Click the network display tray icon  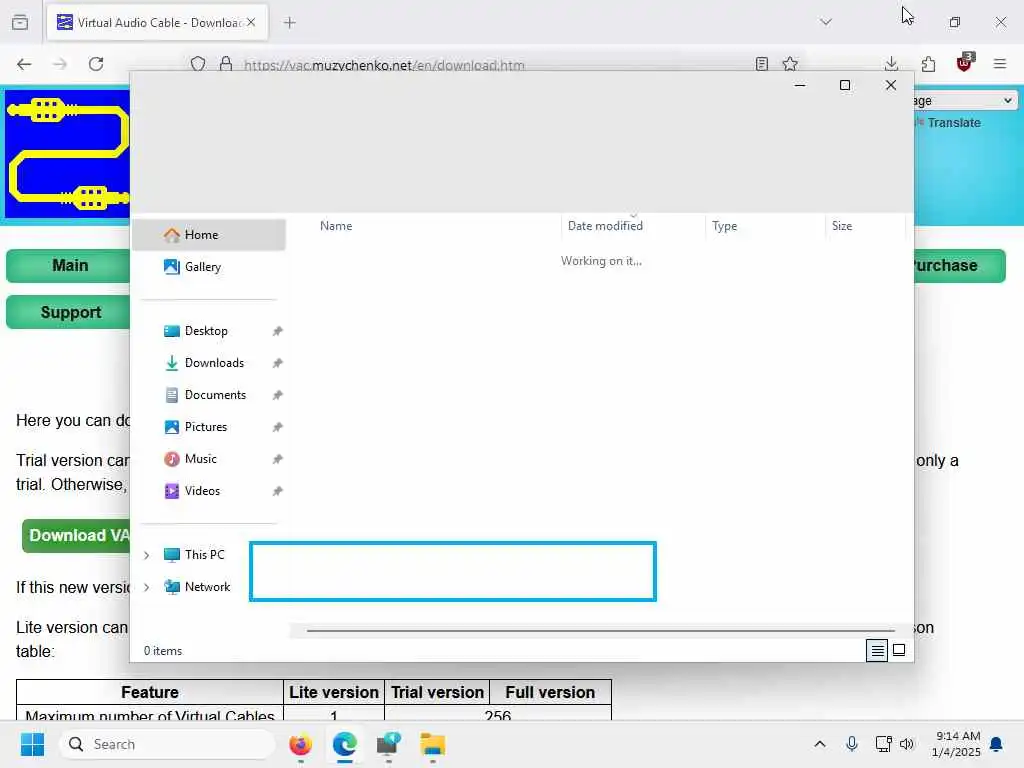884,744
